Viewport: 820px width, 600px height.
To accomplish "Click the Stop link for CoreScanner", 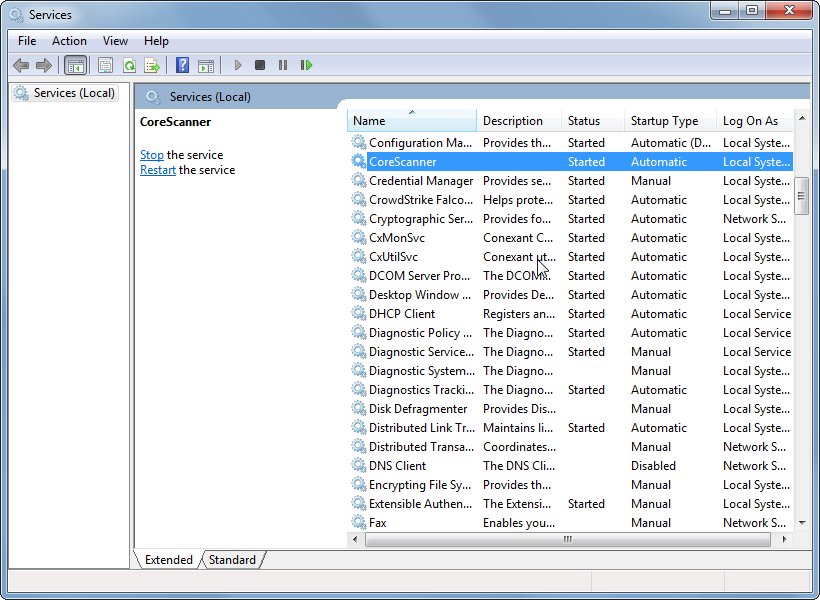I will [x=151, y=155].
